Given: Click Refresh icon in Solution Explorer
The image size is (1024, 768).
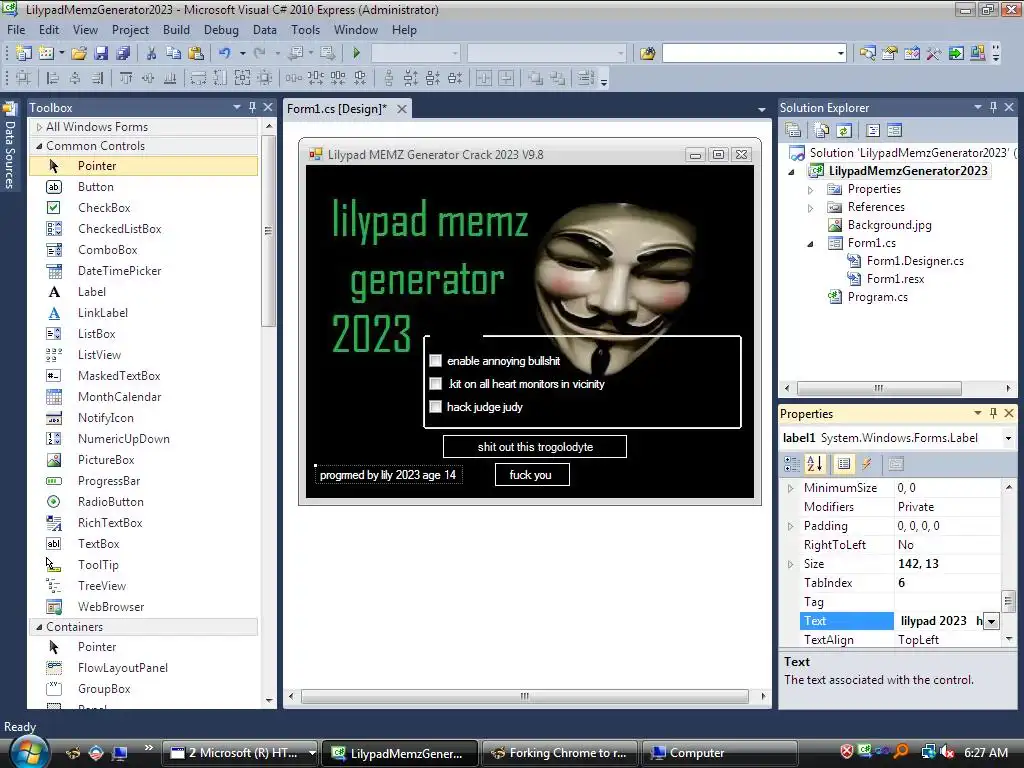Looking at the screenshot, I should coord(844,131).
